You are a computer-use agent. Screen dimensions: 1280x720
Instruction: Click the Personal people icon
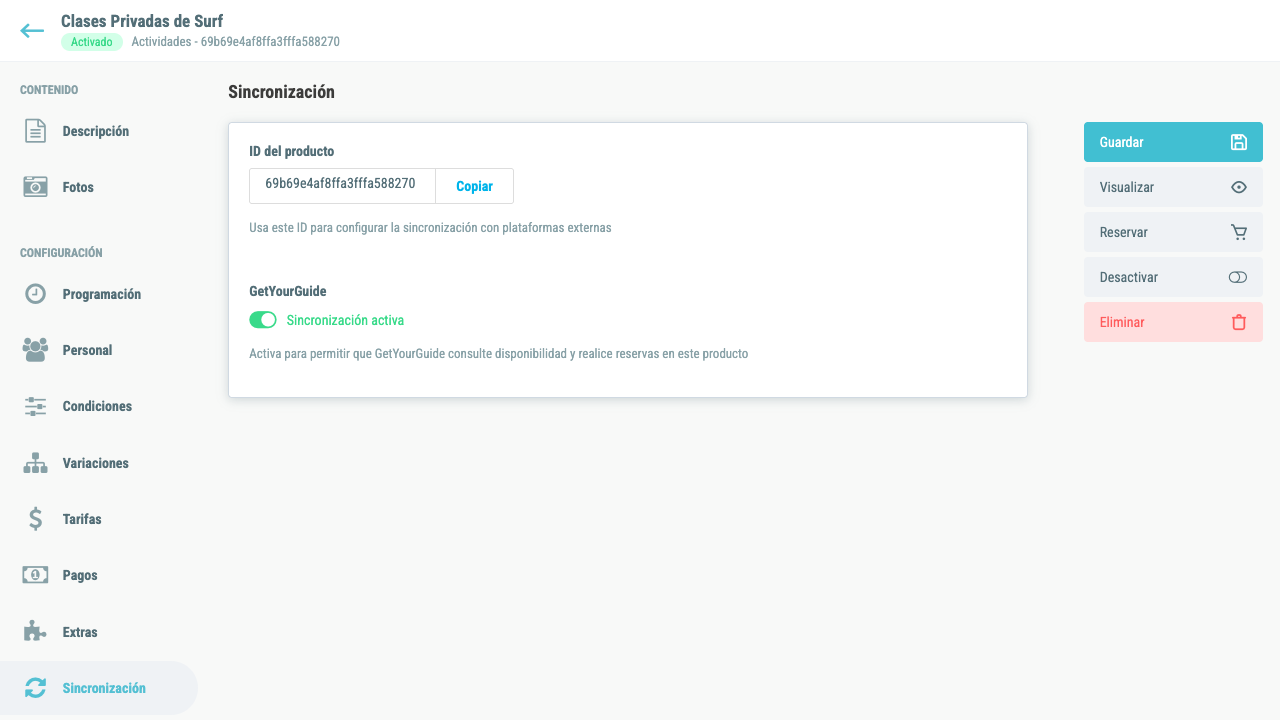(35, 350)
